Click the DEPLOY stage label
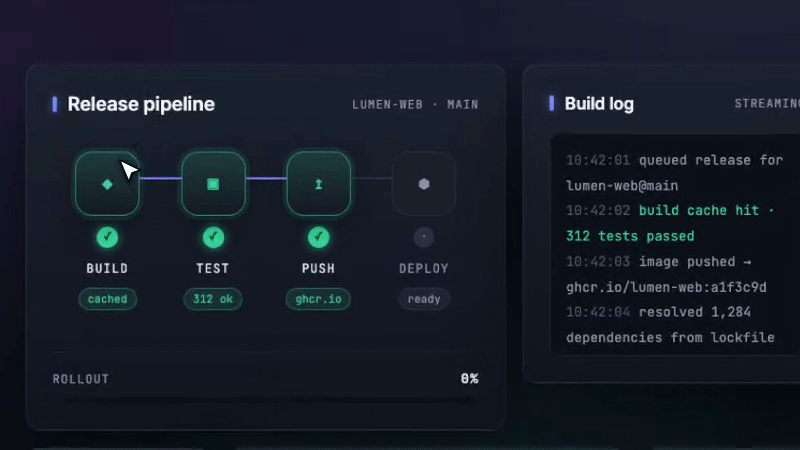 pos(423,268)
